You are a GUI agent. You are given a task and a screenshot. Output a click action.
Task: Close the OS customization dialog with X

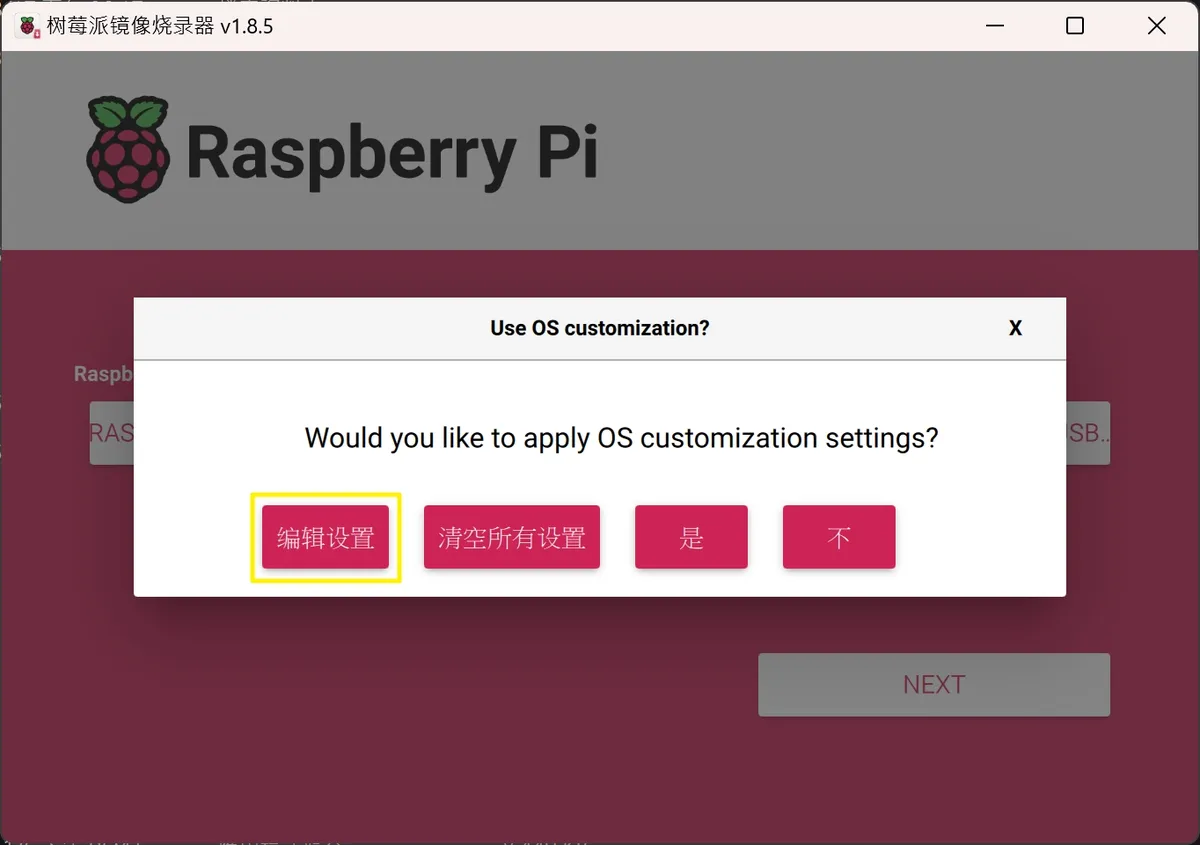1015,328
